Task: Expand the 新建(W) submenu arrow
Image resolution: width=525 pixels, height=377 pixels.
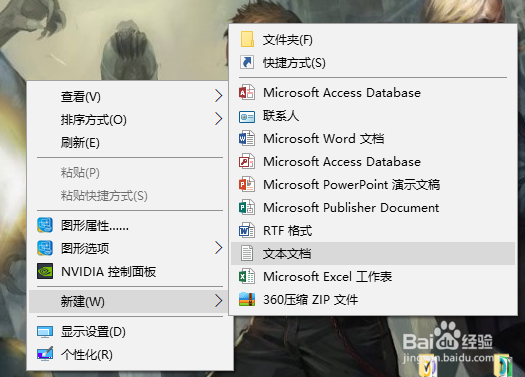Action: [218, 301]
